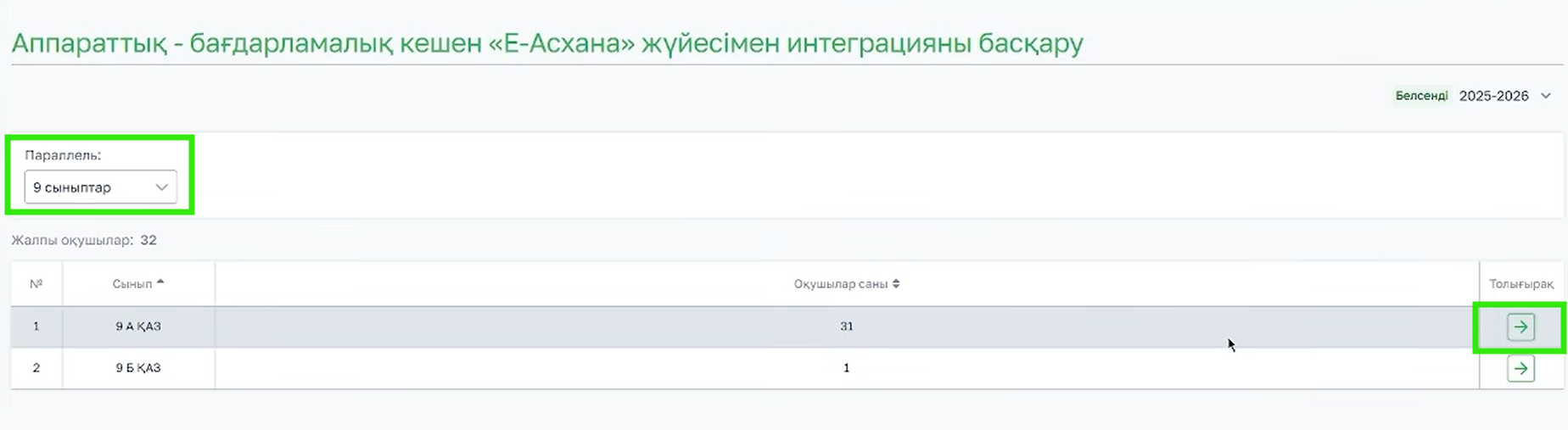Open the 2025-2026 academic year selector
The image size is (1568, 430).
pyautogui.click(x=1493, y=96)
